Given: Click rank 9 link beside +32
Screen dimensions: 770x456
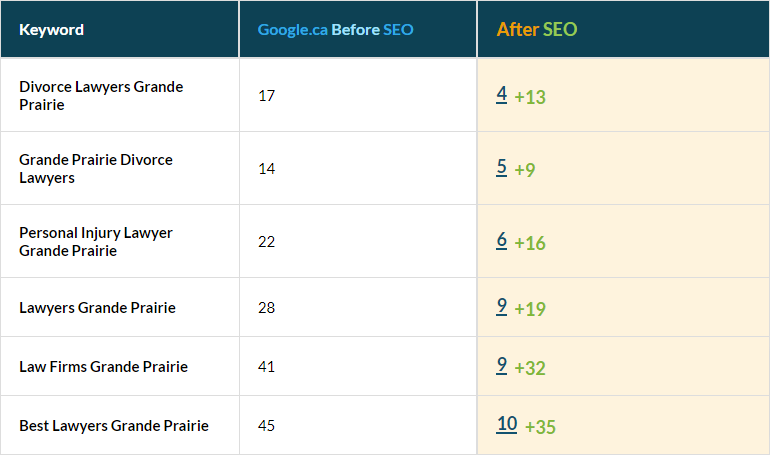Looking at the screenshot, I should (x=502, y=365).
